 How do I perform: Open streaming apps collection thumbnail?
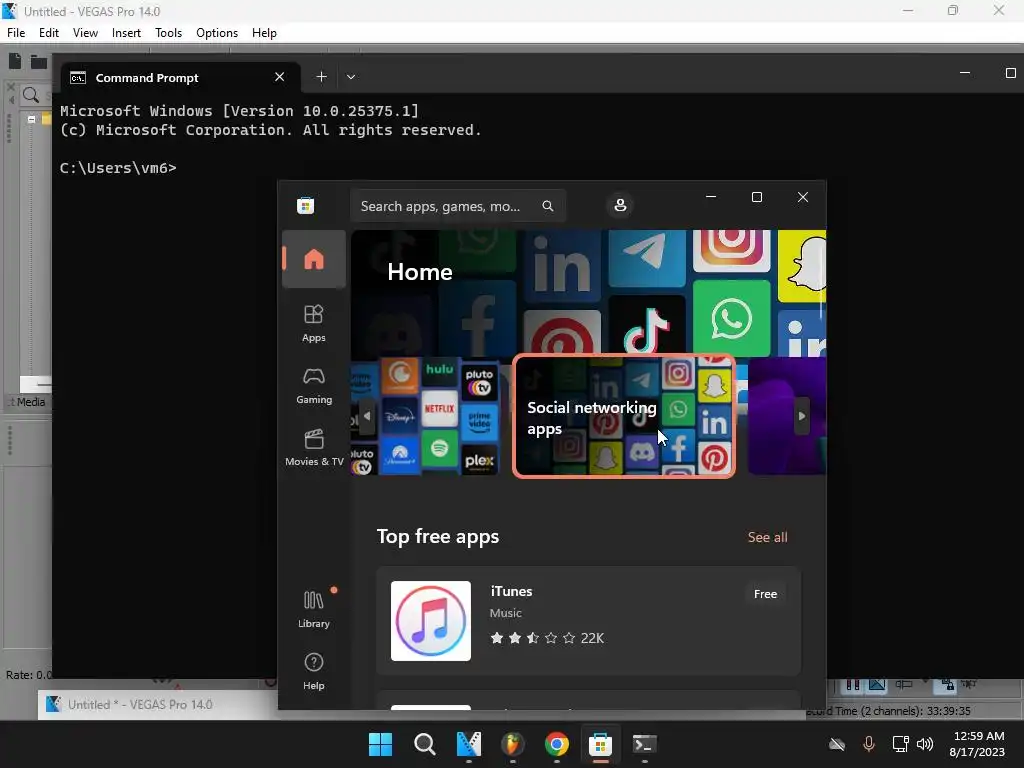[x=426, y=416]
